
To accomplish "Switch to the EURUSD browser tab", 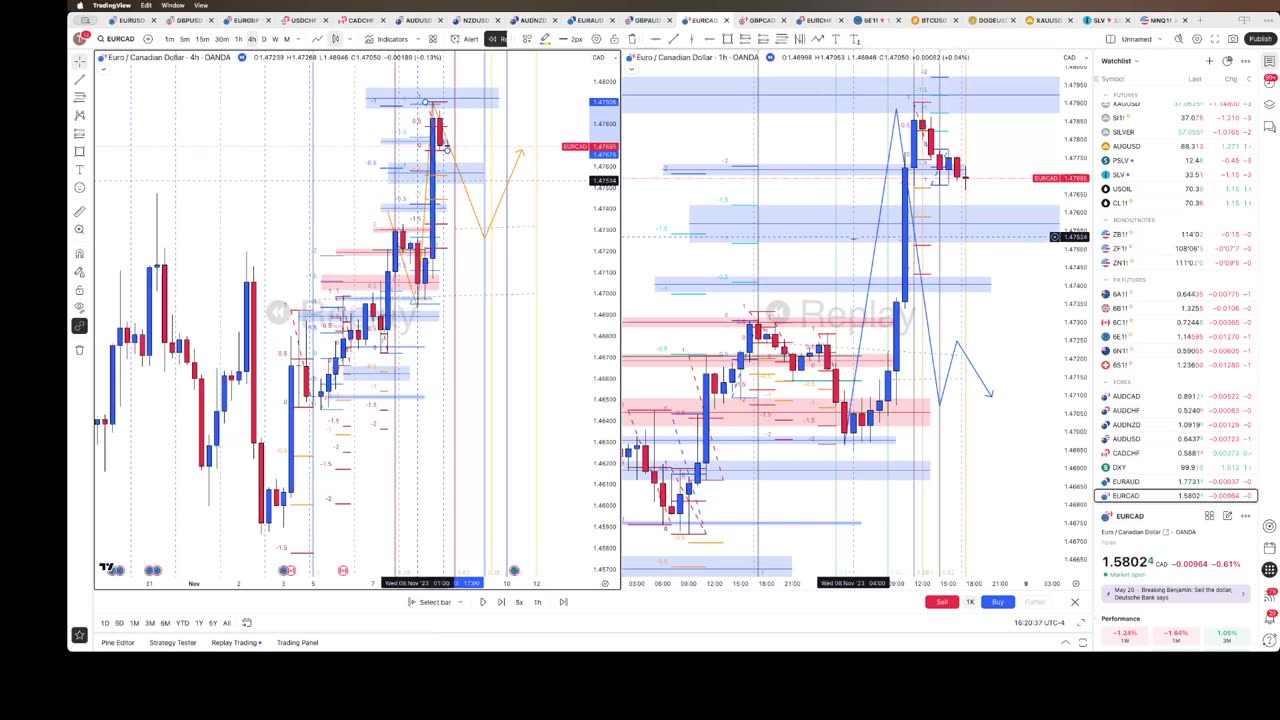I will 132,20.
